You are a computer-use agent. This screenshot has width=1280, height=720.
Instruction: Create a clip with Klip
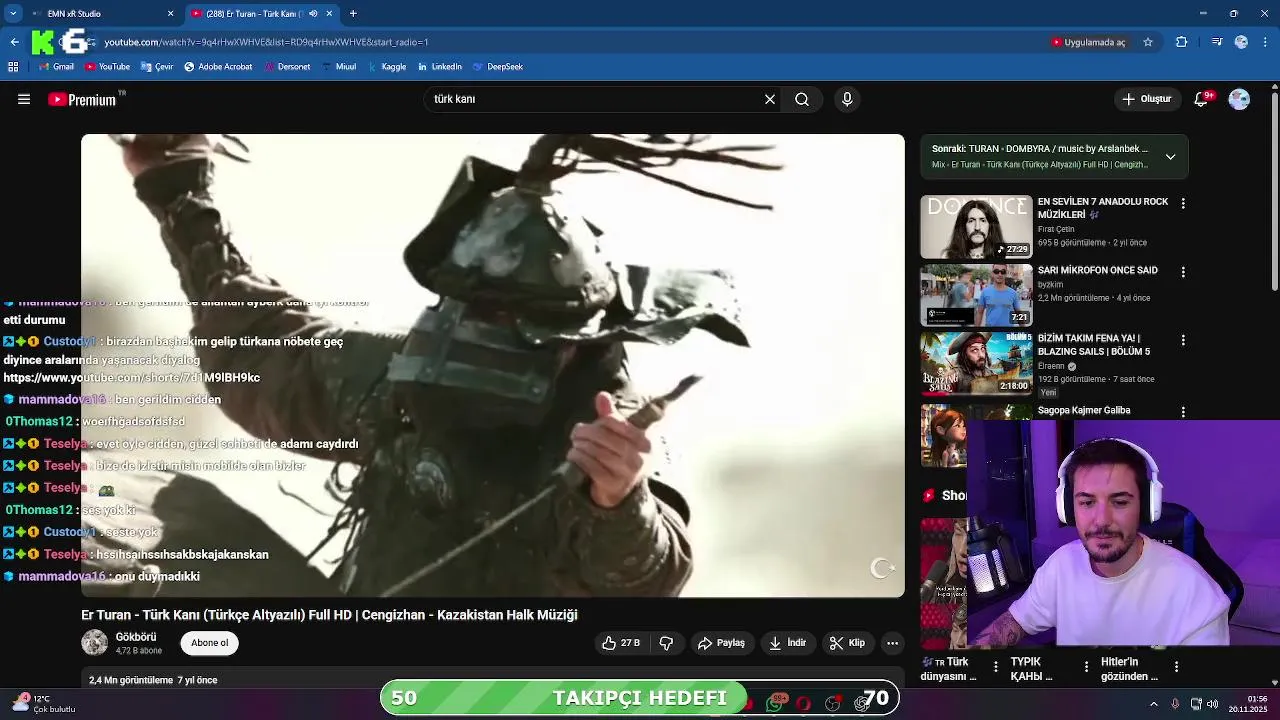point(847,643)
